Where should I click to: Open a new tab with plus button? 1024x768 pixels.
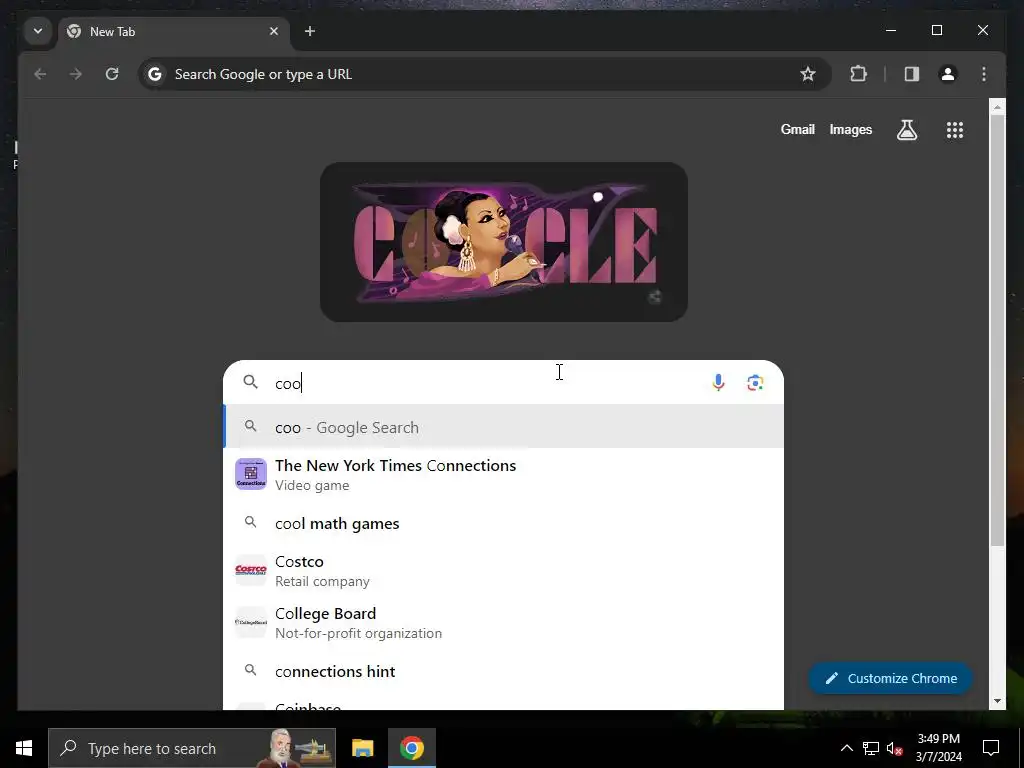(x=310, y=31)
